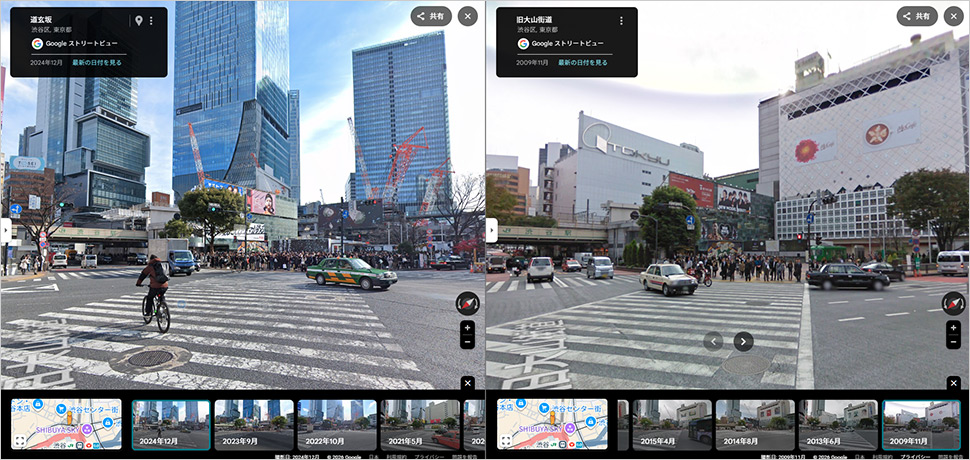Click the Google logo in 旧大山街道 card
The width and height of the screenshot is (970, 460).
click(x=523, y=43)
